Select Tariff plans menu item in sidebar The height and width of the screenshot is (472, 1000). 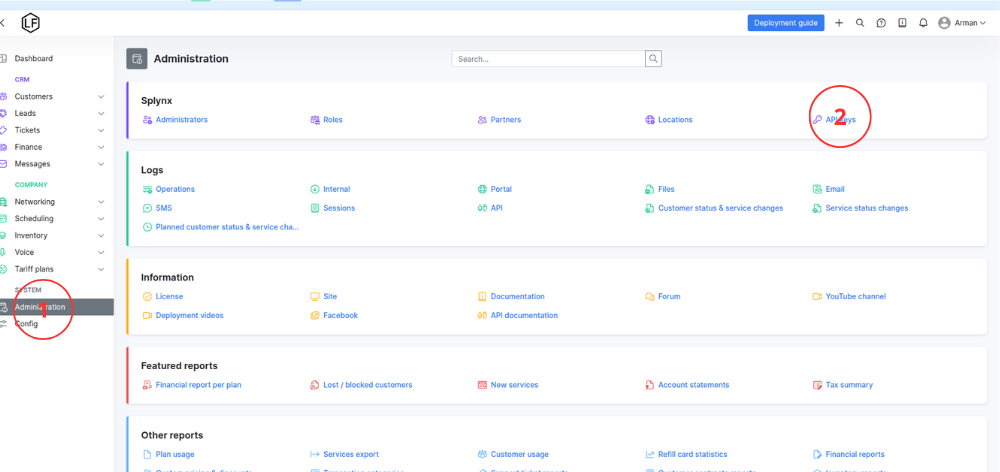click(x=34, y=269)
